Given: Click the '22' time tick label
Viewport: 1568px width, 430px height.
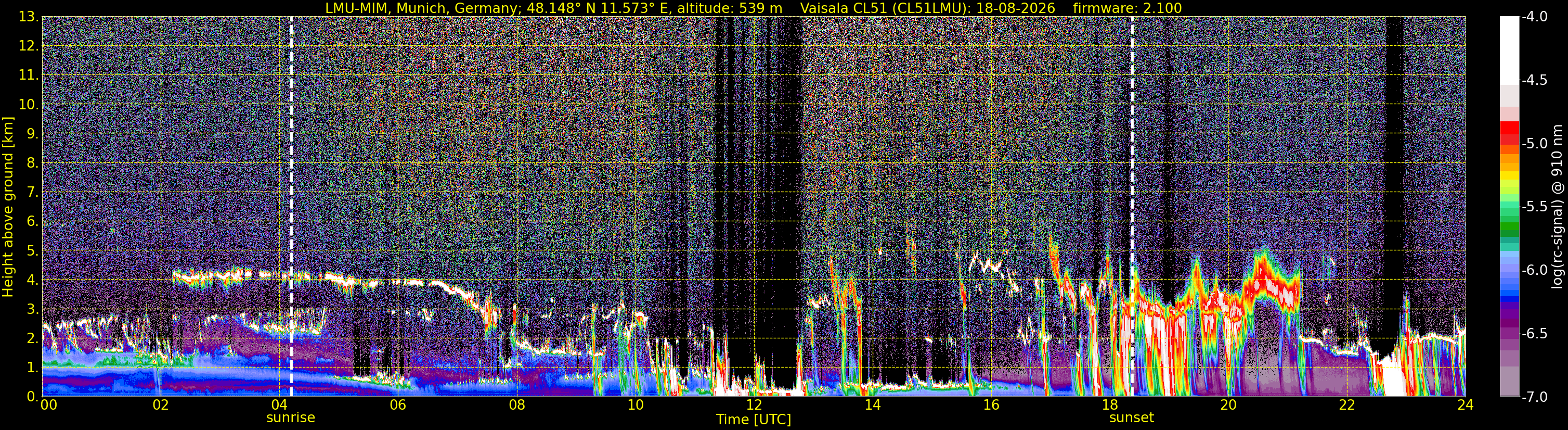Looking at the screenshot, I should coord(1347,405).
